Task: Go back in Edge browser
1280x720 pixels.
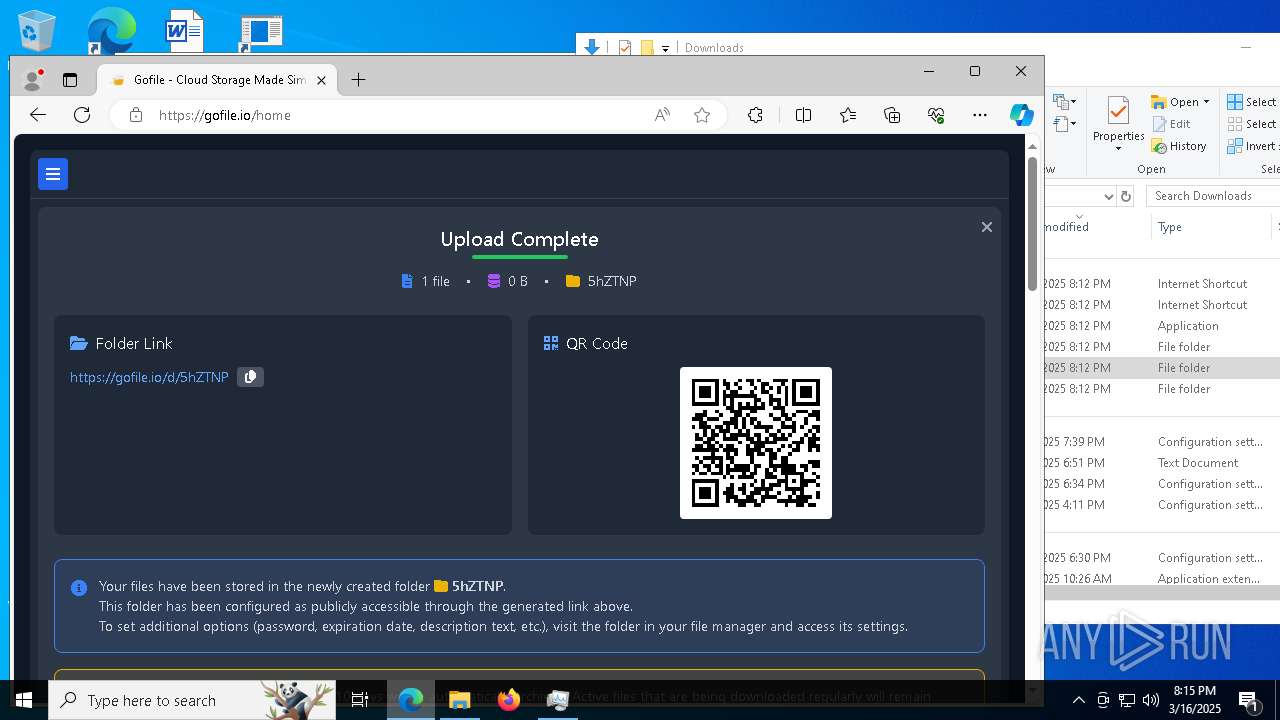Action: 38,115
